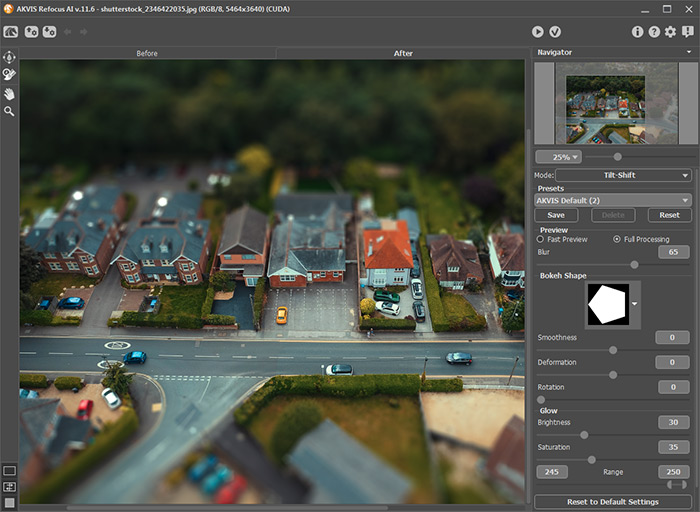
Task: Open the program info icon
Action: click(638, 32)
